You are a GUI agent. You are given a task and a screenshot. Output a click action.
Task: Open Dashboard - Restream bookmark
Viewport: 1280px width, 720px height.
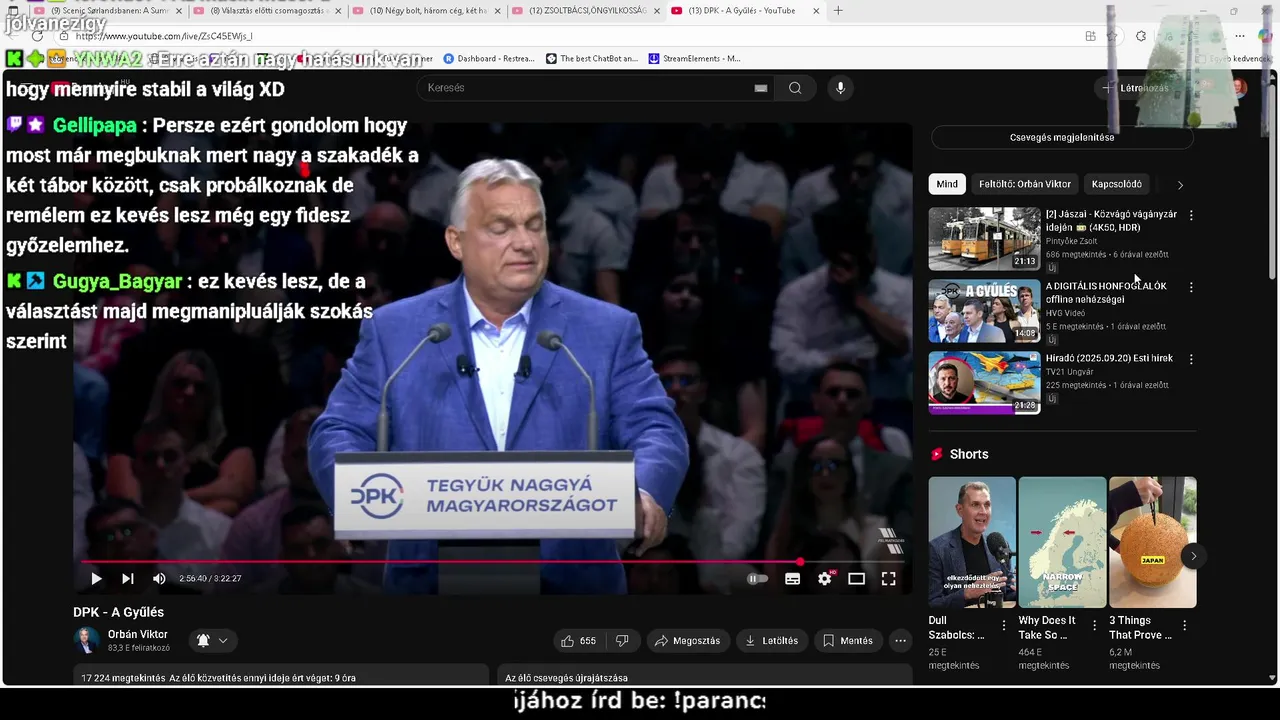tap(489, 58)
